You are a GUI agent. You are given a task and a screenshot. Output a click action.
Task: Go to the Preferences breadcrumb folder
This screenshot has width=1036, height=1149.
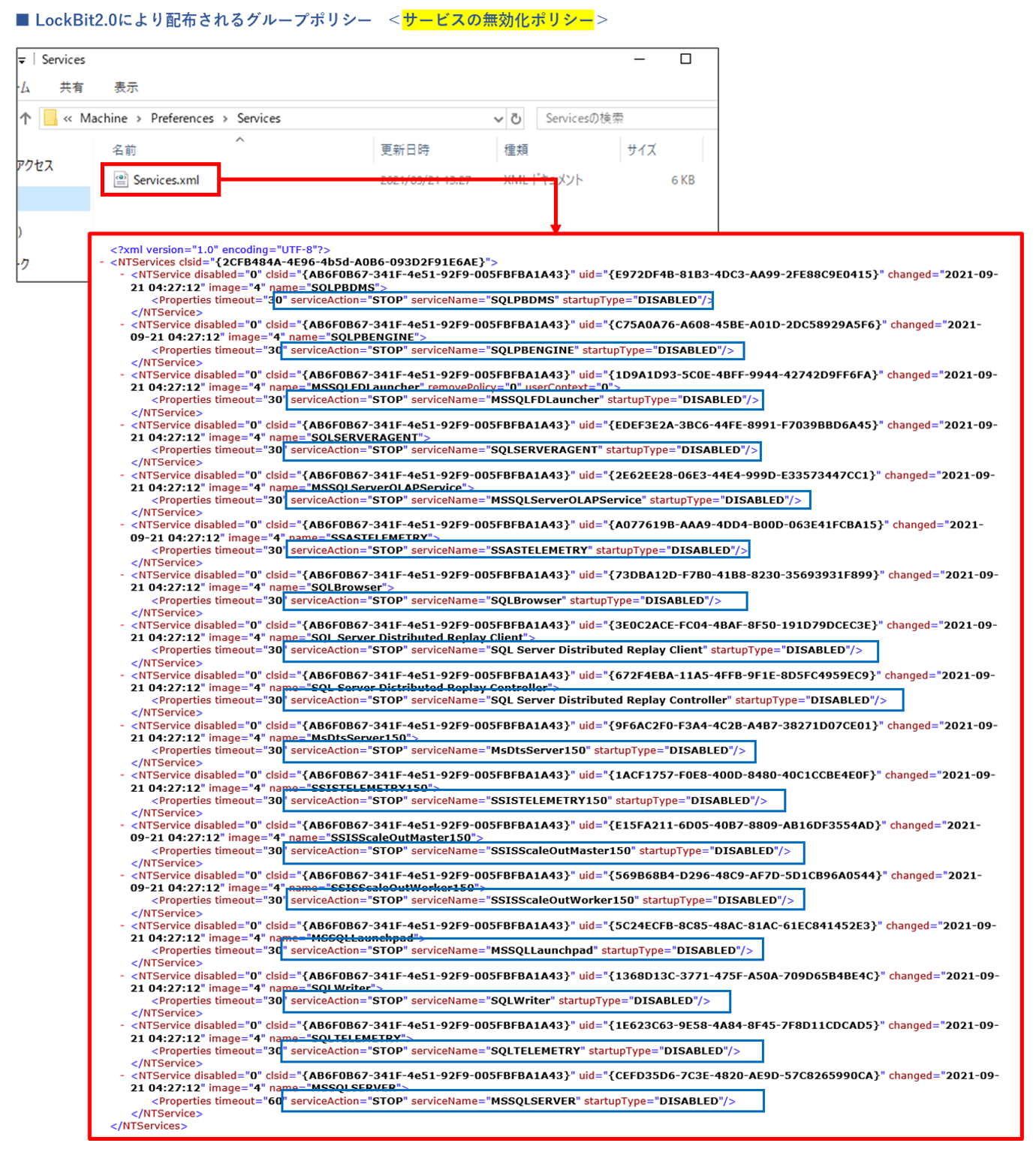pyautogui.click(x=182, y=119)
